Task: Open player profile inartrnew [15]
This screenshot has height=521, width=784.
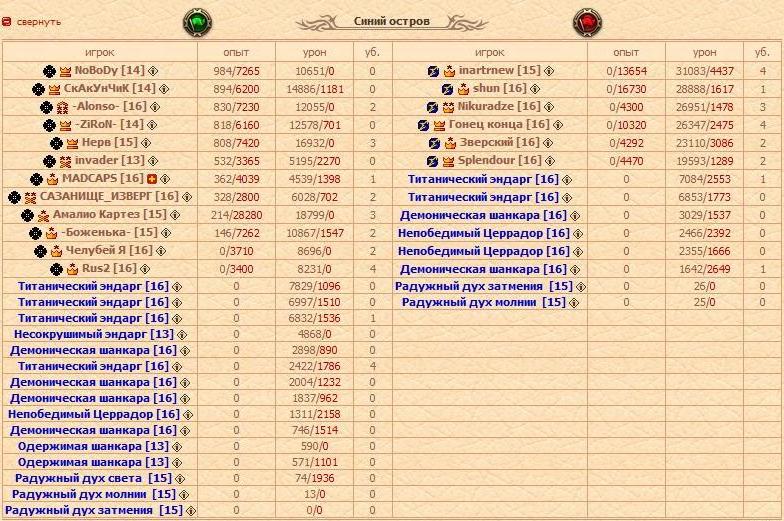Action: 500,70
